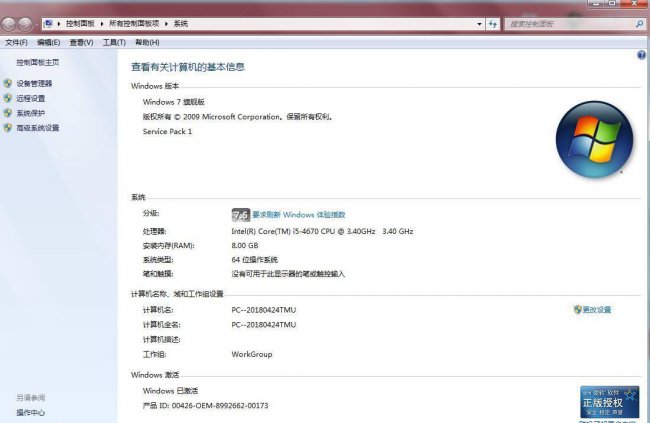Open help via blue question mark icon
The width and height of the screenshot is (650, 423).
[x=641, y=55]
